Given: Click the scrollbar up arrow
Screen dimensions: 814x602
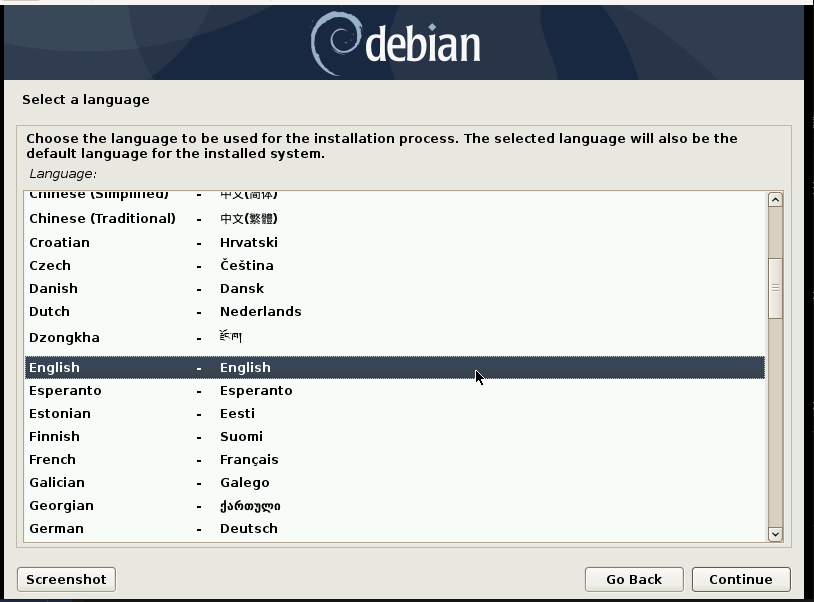Looking at the screenshot, I should click(x=775, y=200).
